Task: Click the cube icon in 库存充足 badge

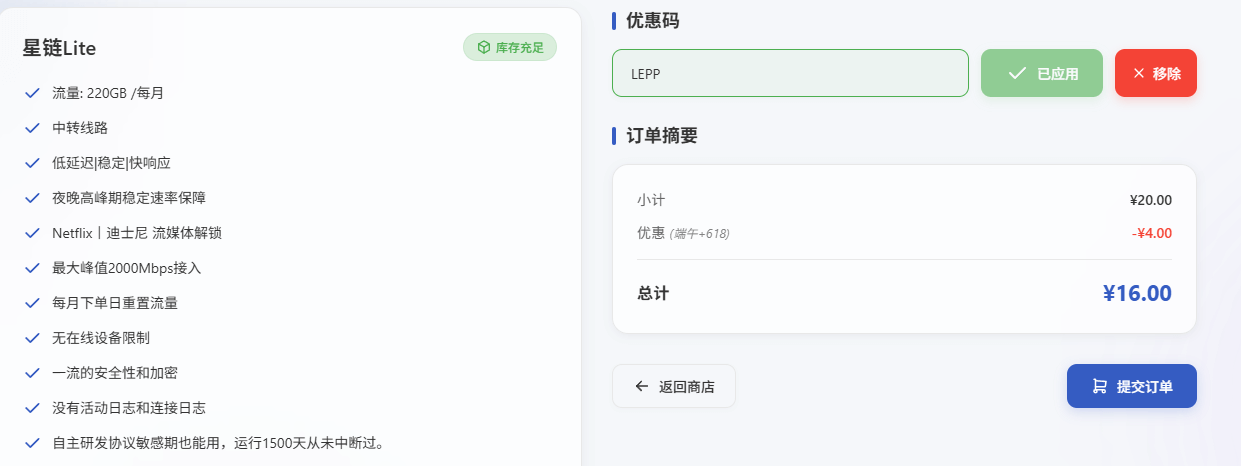Action: [x=483, y=47]
